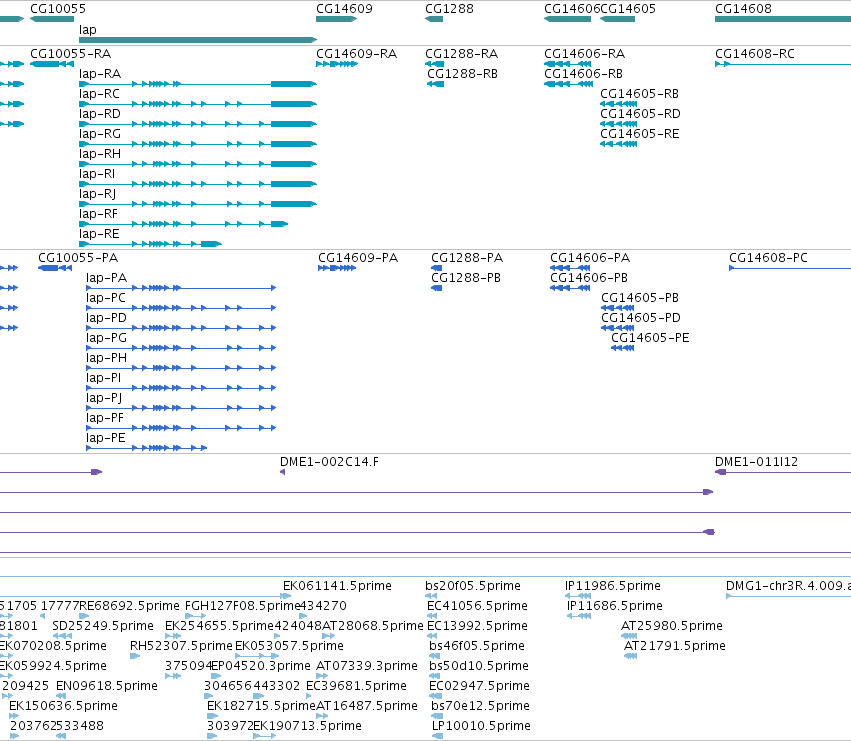The image size is (851, 741).
Task: Select EST label EC39681.5prime
Action: tap(356, 686)
